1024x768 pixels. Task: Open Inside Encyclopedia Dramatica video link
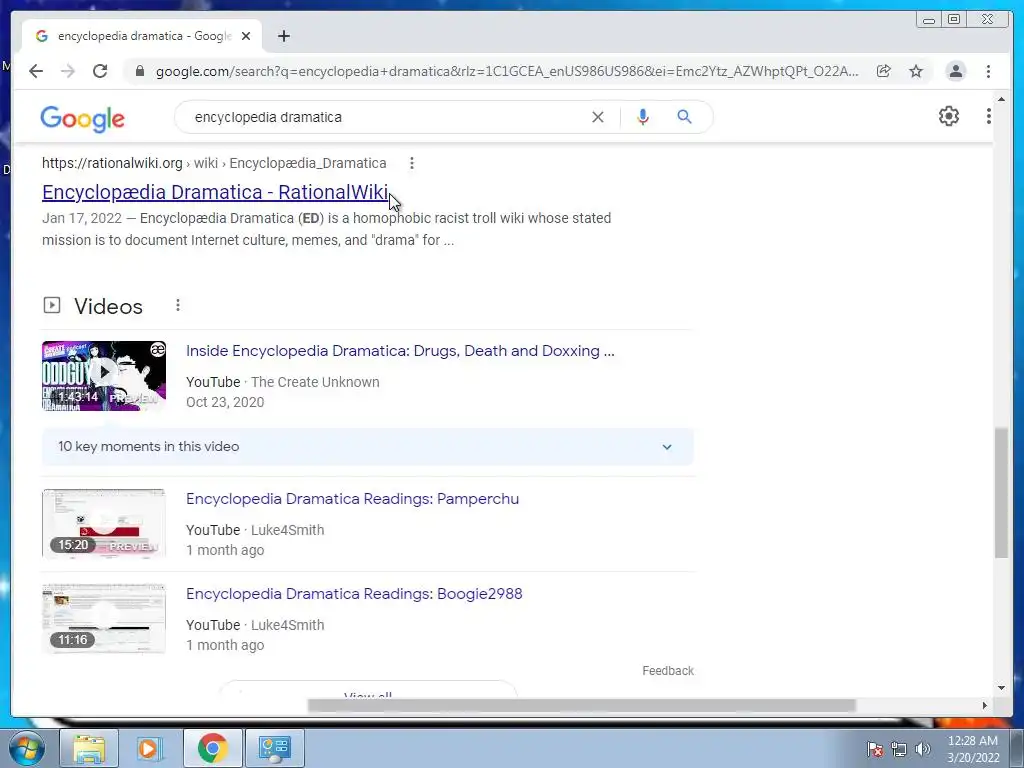(400, 351)
